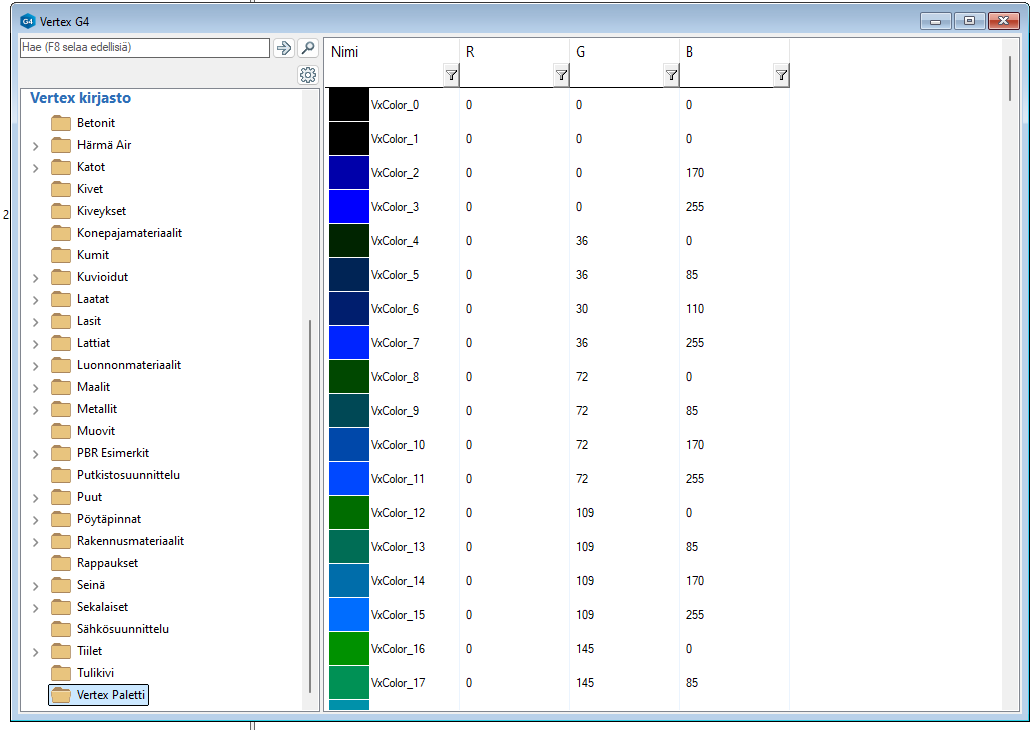Image resolution: width=1034 pixels, height=730 pixels.
Task: Pick the VxColor_16 green swatch
Action: 348,649
